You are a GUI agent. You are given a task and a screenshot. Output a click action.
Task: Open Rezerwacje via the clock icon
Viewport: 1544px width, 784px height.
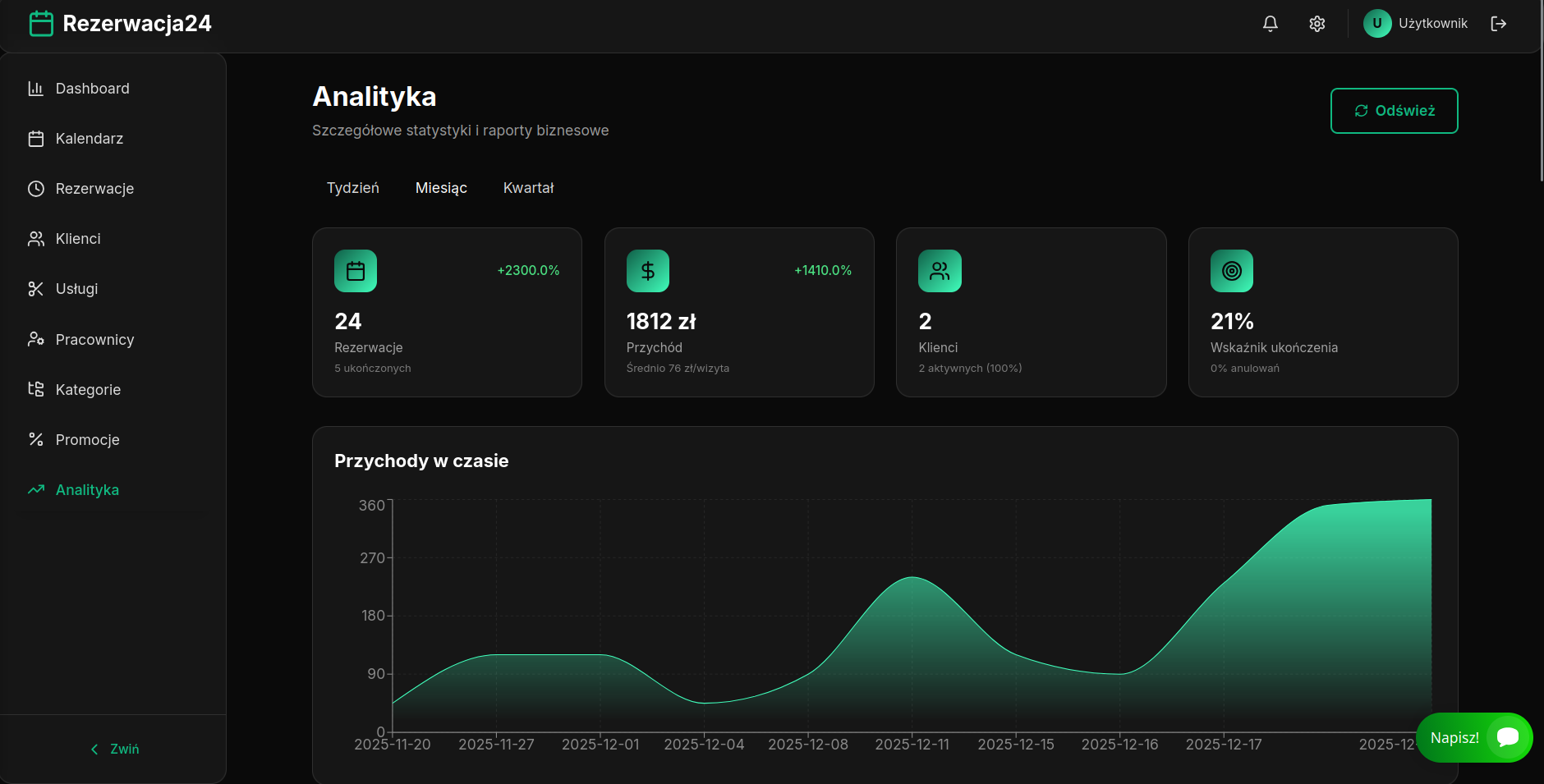(36, 188)
